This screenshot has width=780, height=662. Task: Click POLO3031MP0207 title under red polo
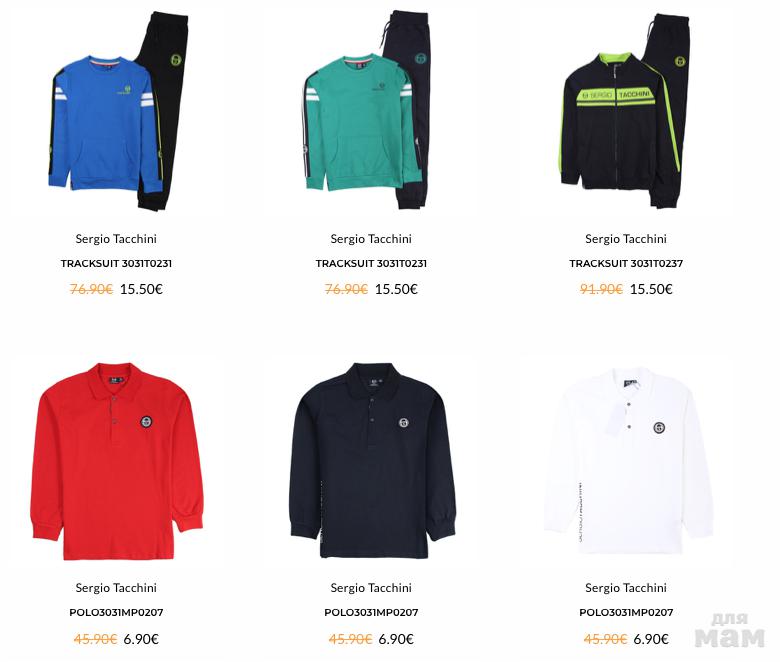point(116,613)
